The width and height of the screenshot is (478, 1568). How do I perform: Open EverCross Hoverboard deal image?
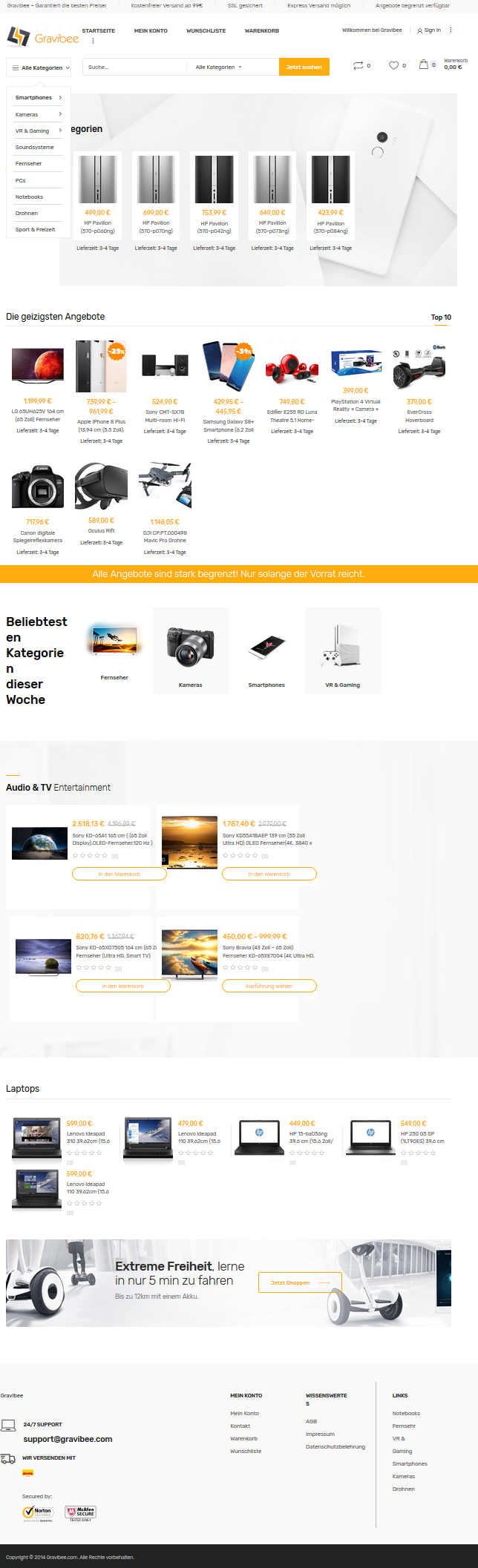pyautogui.click(x=419, y=366)
